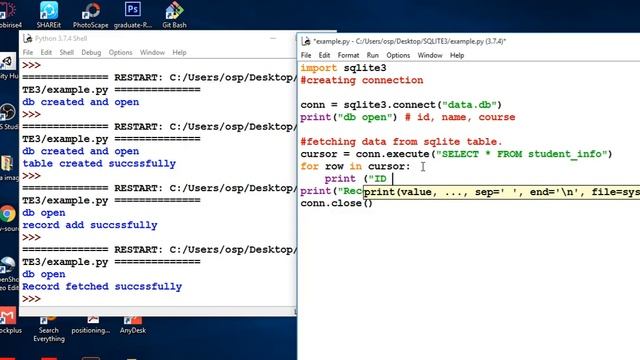This screenshot has width=640, height=360.
Task: Click the '#creating connection' comment
Action: pos(362,80)
